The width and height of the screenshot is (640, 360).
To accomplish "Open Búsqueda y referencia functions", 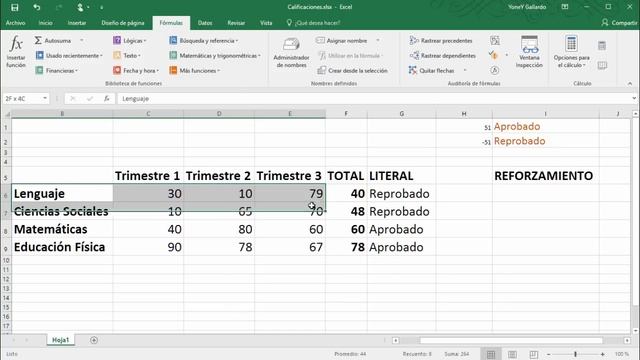I will [x=203, y=40].
